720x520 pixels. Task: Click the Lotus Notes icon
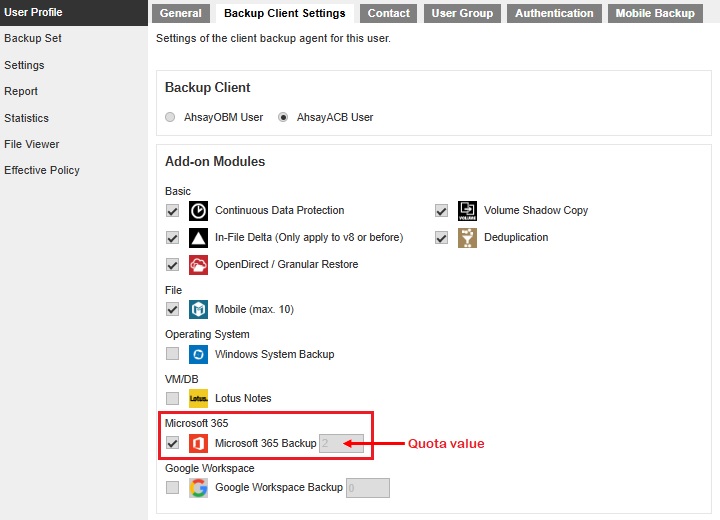pos(199,398)
